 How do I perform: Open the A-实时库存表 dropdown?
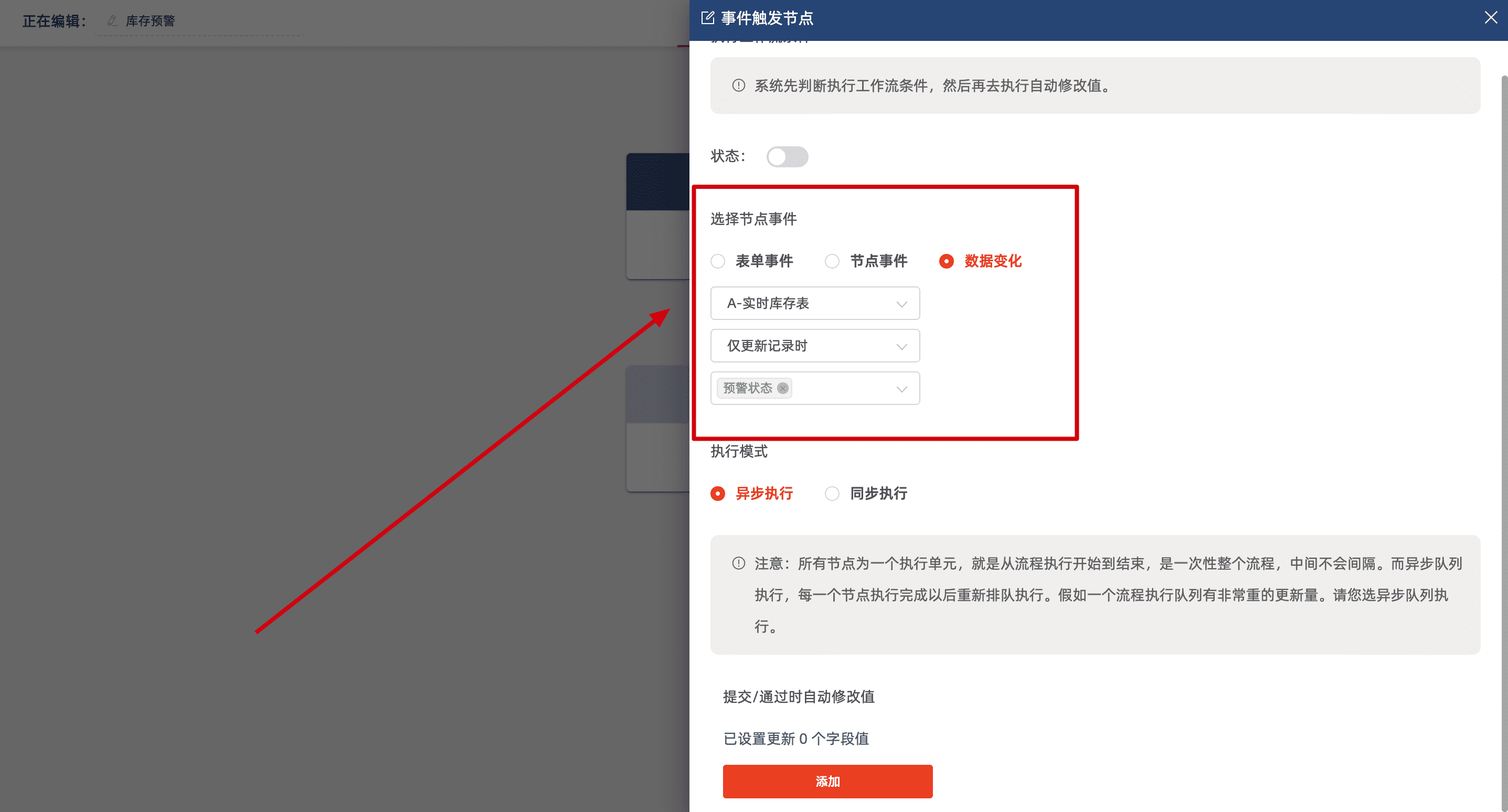pyautogui.click(x=814, y=303)
